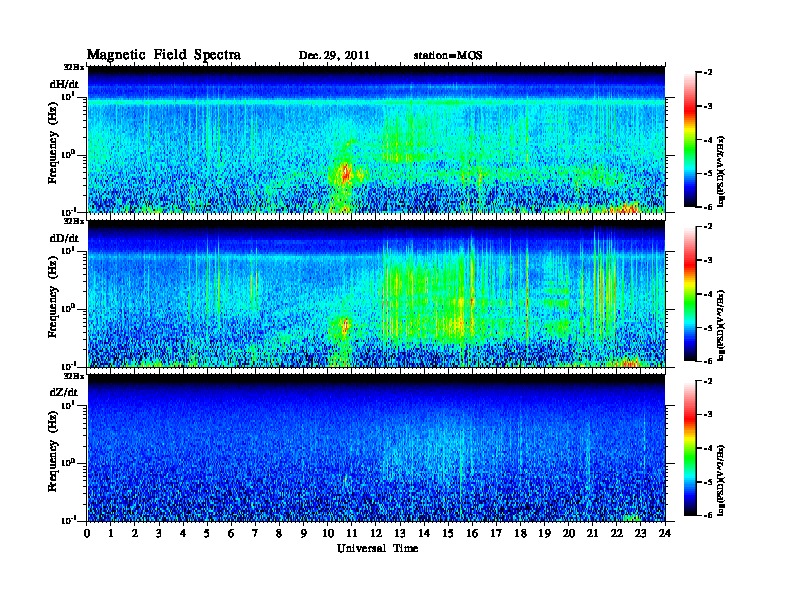The width and height of the screenshot is (792, 612).
Task: Select the dZ/dt panel color bar
Action: pos(690,448)
